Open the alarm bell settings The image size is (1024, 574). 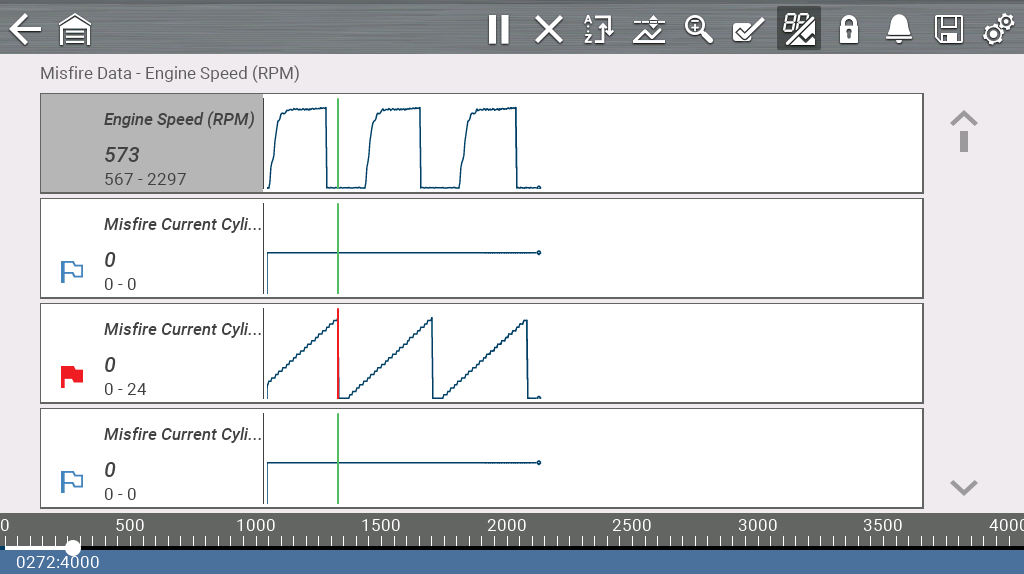[898, 29]
